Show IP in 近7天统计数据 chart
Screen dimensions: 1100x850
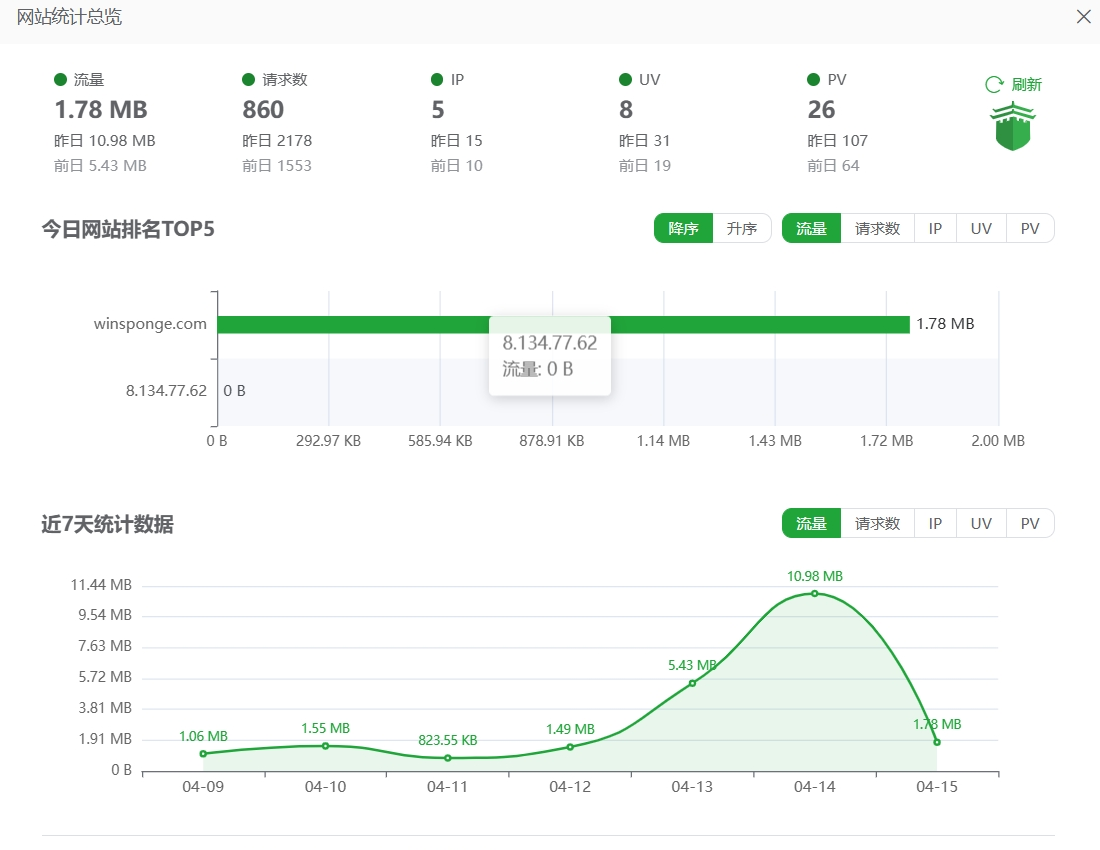pos(935,523)
